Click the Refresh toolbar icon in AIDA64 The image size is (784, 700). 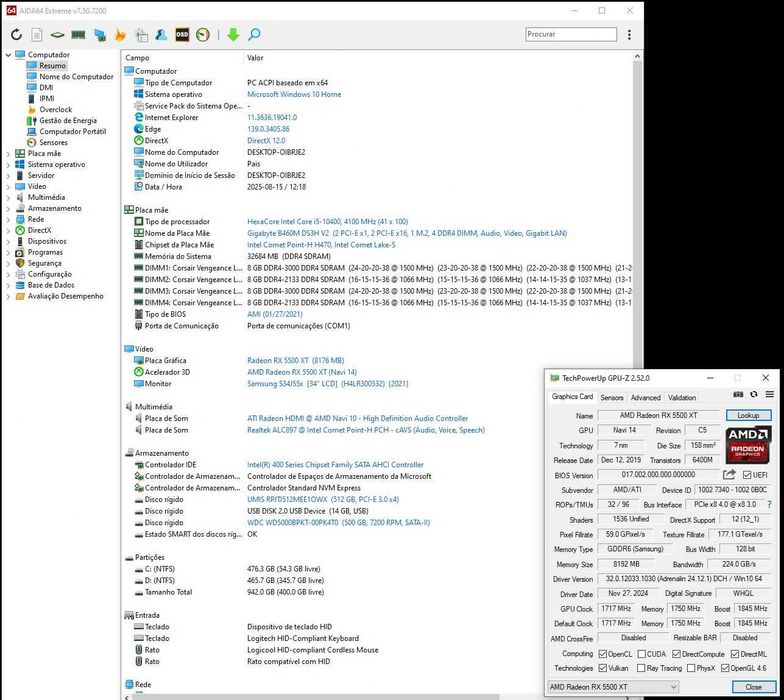[16, 34]
